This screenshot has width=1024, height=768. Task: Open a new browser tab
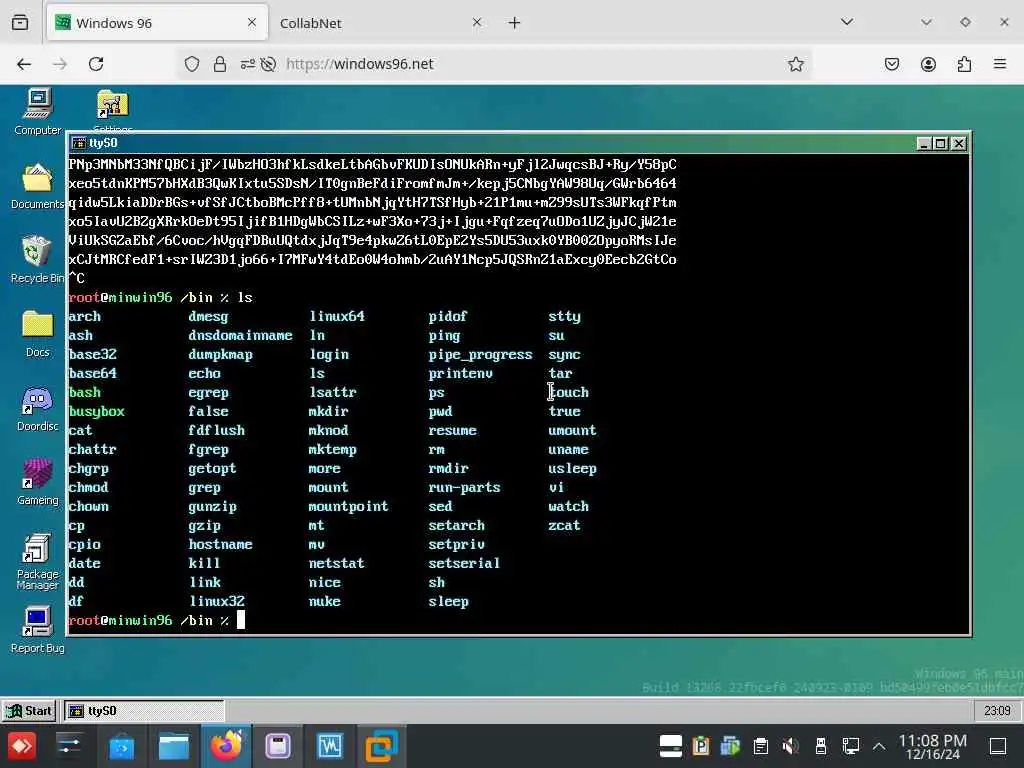tap(515, 23)
